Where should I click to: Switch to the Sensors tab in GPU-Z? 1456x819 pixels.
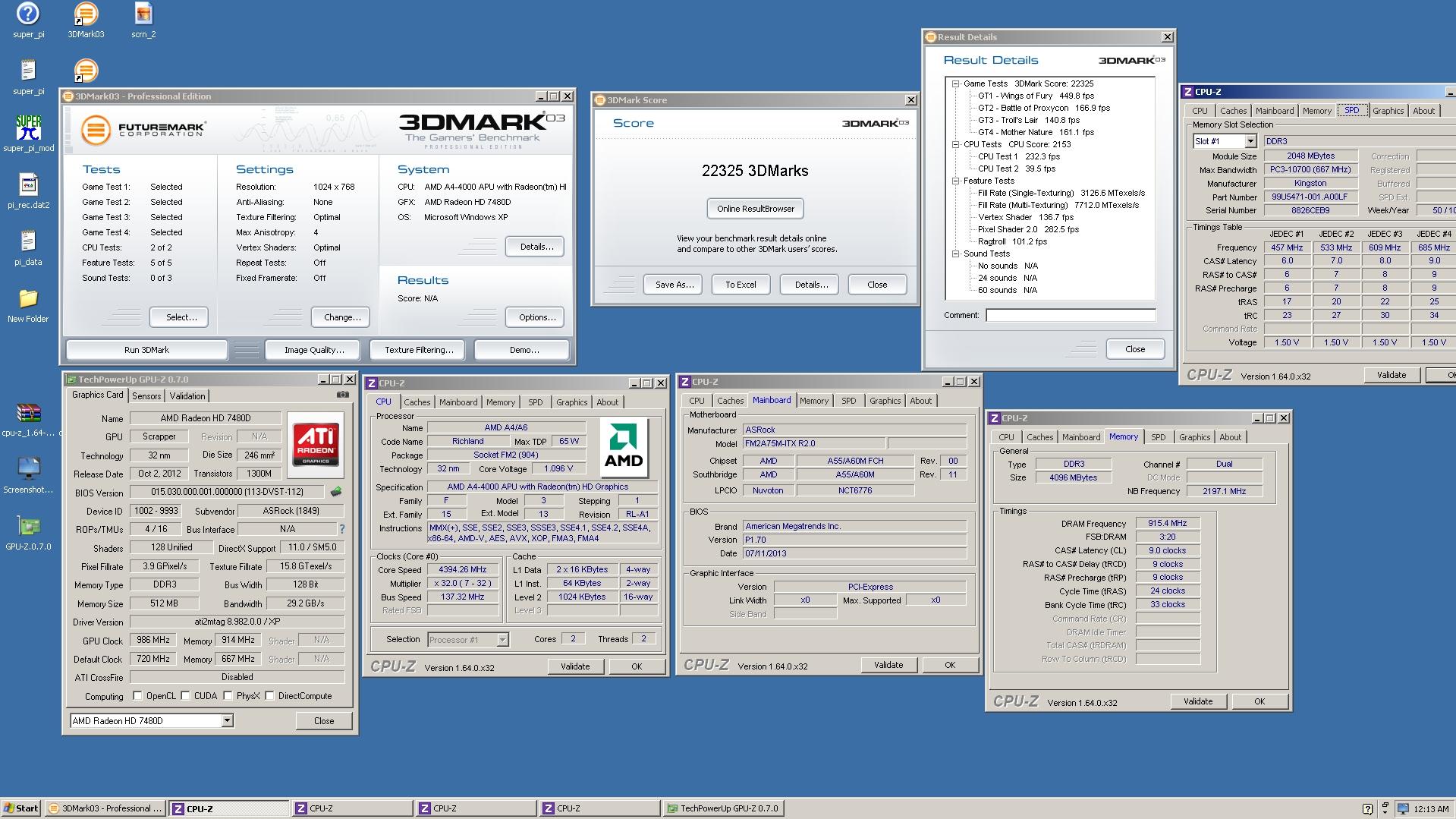click(x=146, y=396)
